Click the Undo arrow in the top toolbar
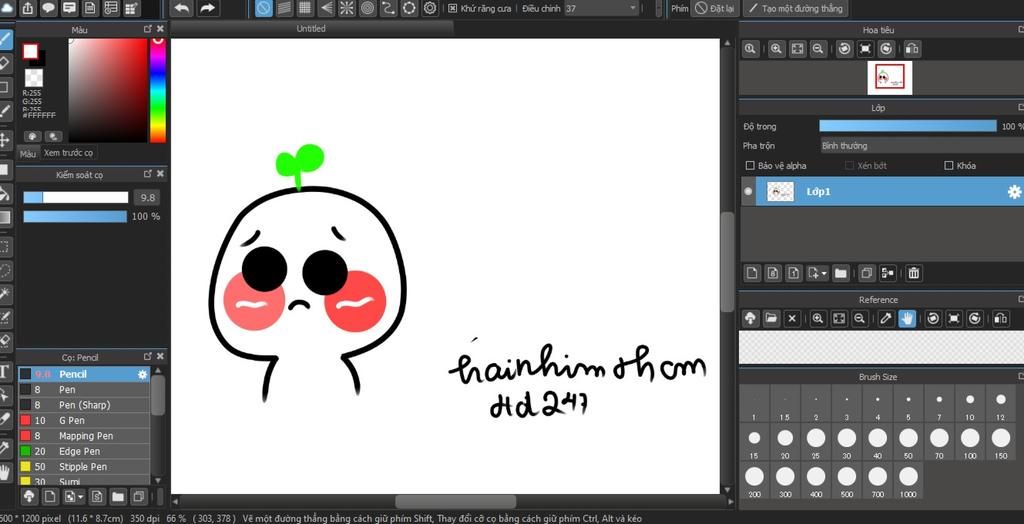The height and width of the screenshot is (524, 1024). tap(182, 8)
